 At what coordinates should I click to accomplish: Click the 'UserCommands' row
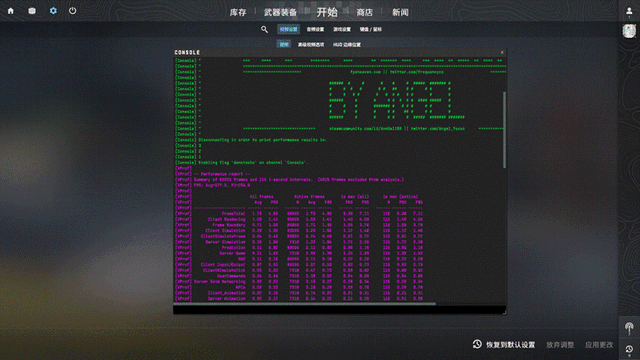coord(299,276)
